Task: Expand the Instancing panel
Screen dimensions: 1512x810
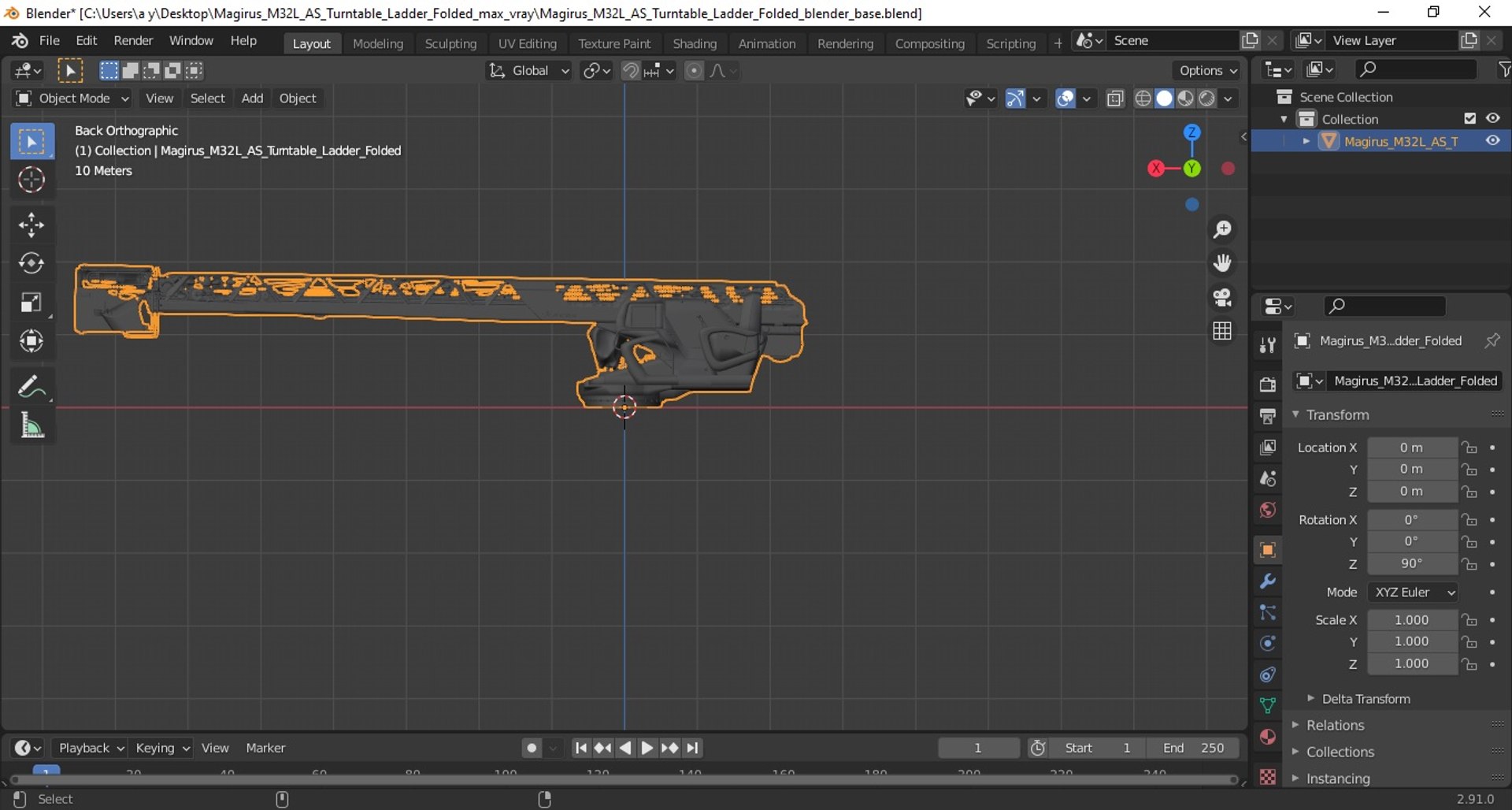Action: point(1338,778)
